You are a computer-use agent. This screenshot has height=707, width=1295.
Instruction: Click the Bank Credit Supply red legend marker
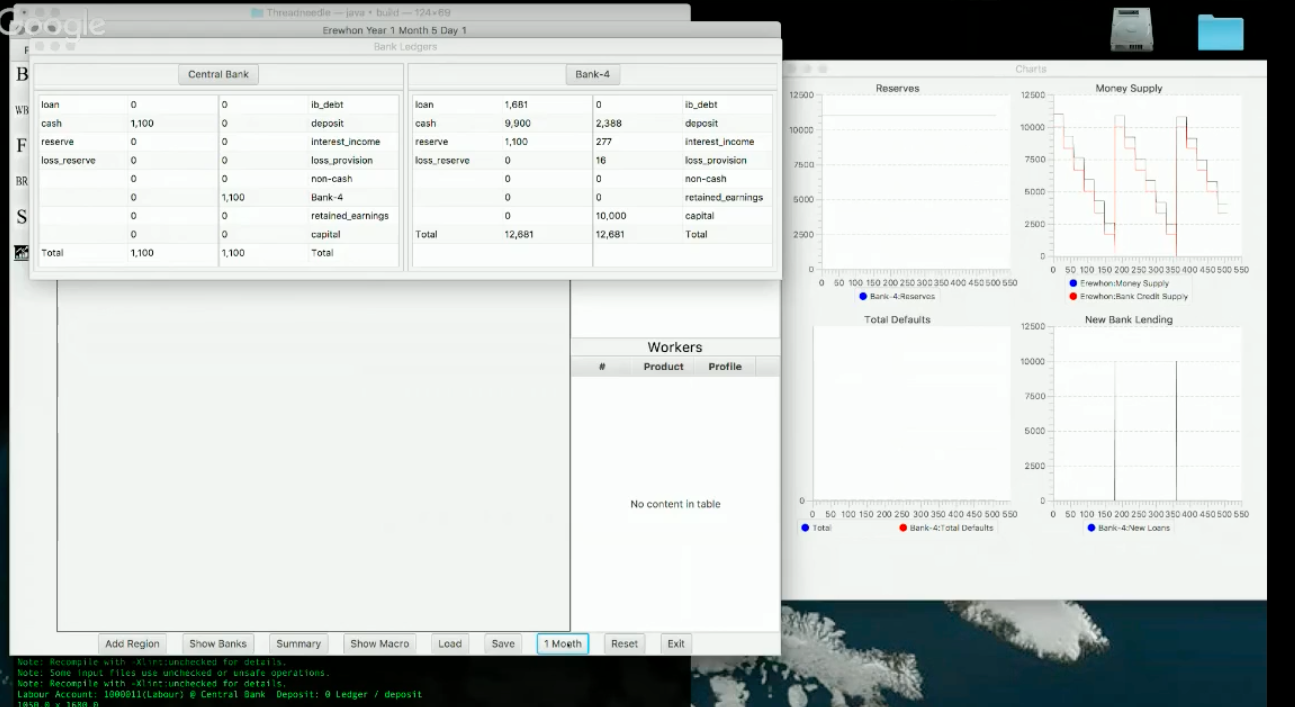[1073, 297]
